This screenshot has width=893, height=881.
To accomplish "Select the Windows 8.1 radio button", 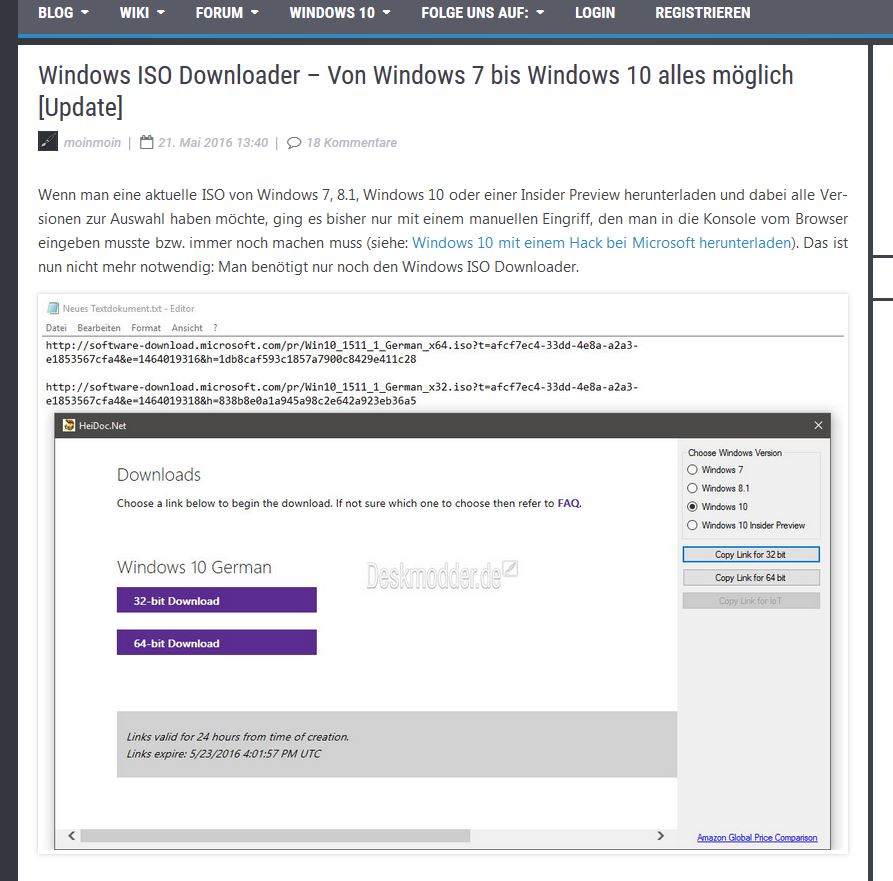I will coord(692,488).
